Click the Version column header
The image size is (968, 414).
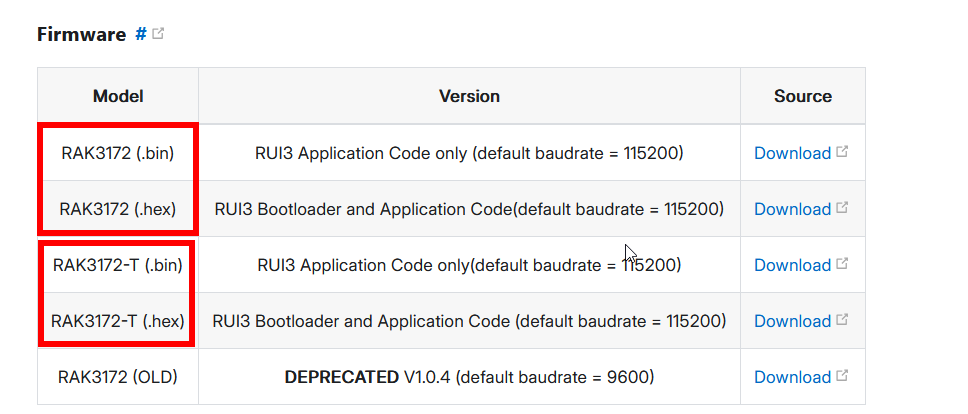pyautogui.click(x=469, y=96)
